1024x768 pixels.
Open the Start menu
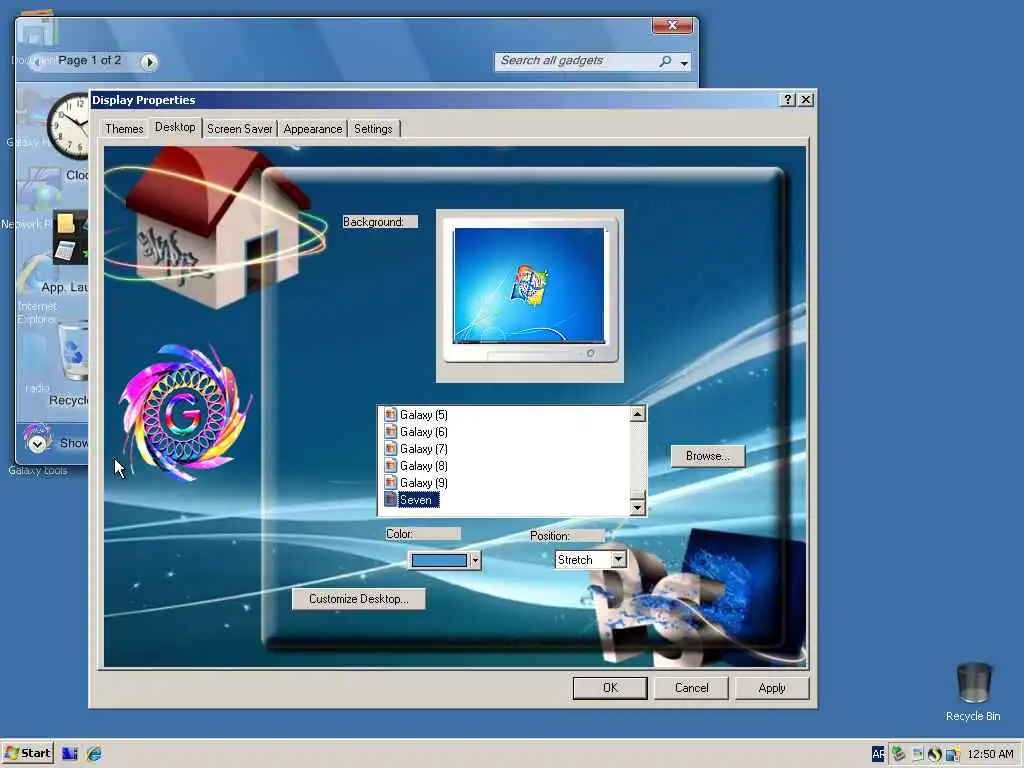pyautogui.click(x=27, y=753)
